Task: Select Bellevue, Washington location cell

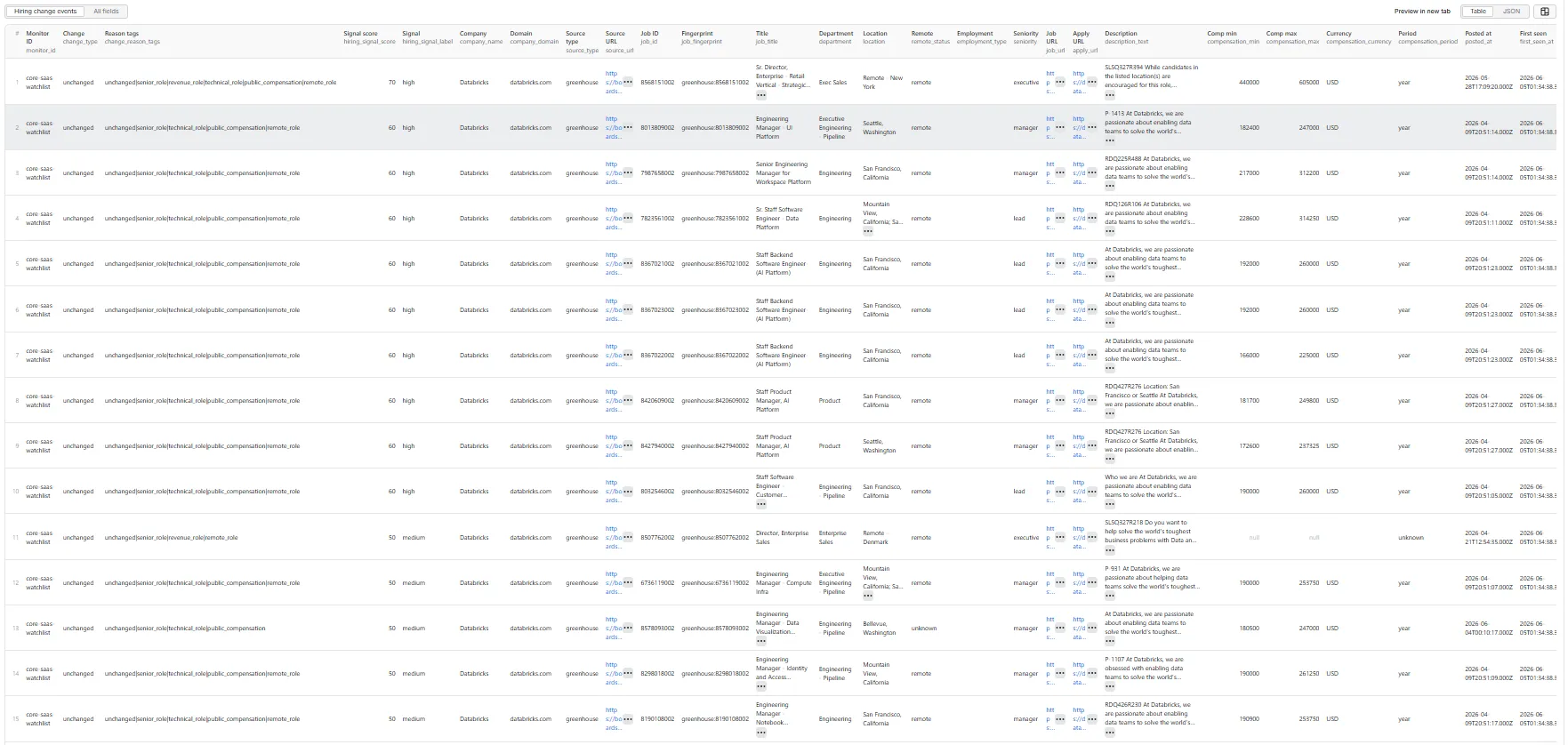Action: point(880,628)
